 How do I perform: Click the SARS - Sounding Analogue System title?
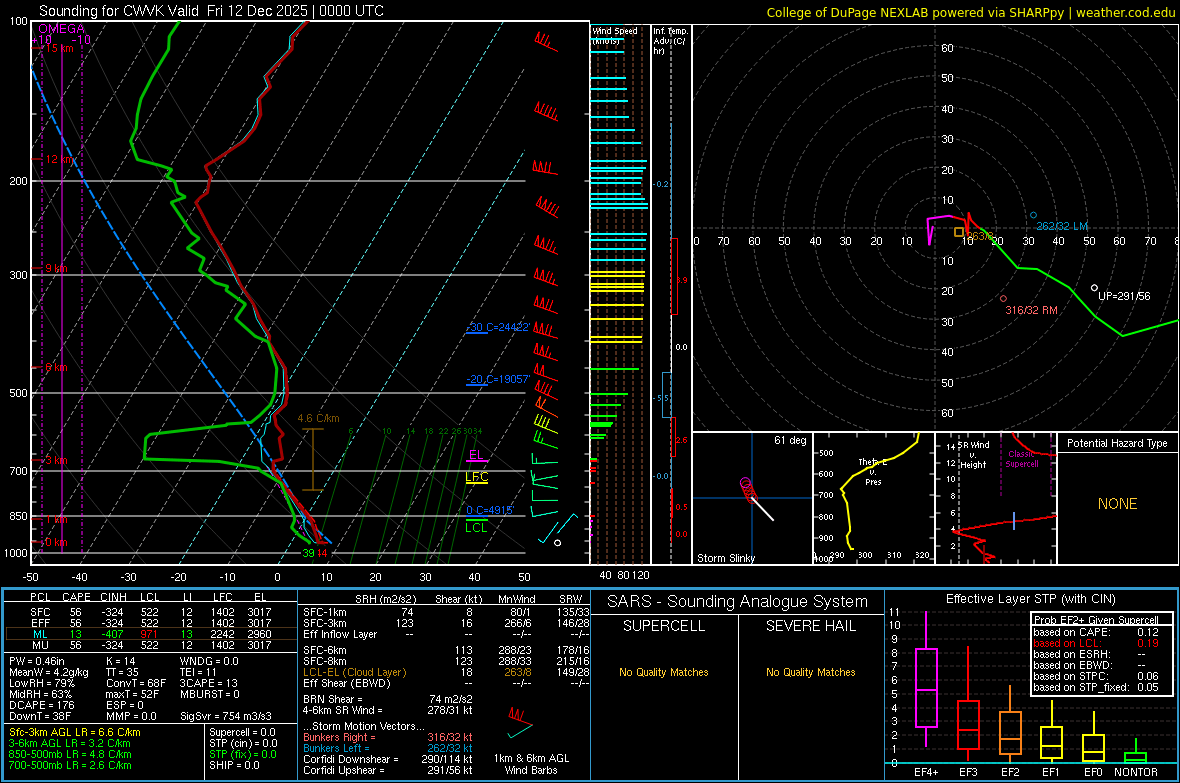[738, 602]
